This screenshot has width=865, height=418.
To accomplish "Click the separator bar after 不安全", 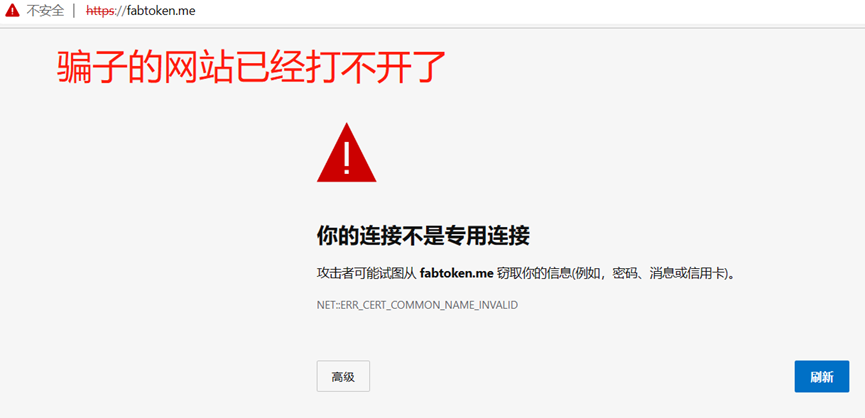I will [x=74, y=10].
